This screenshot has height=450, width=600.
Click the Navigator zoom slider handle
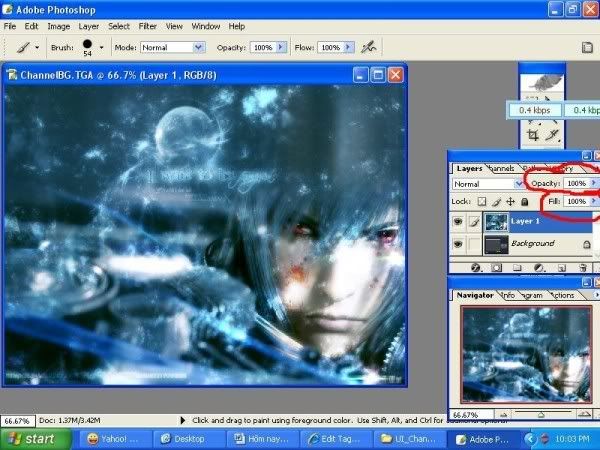[x=541, y=414]
